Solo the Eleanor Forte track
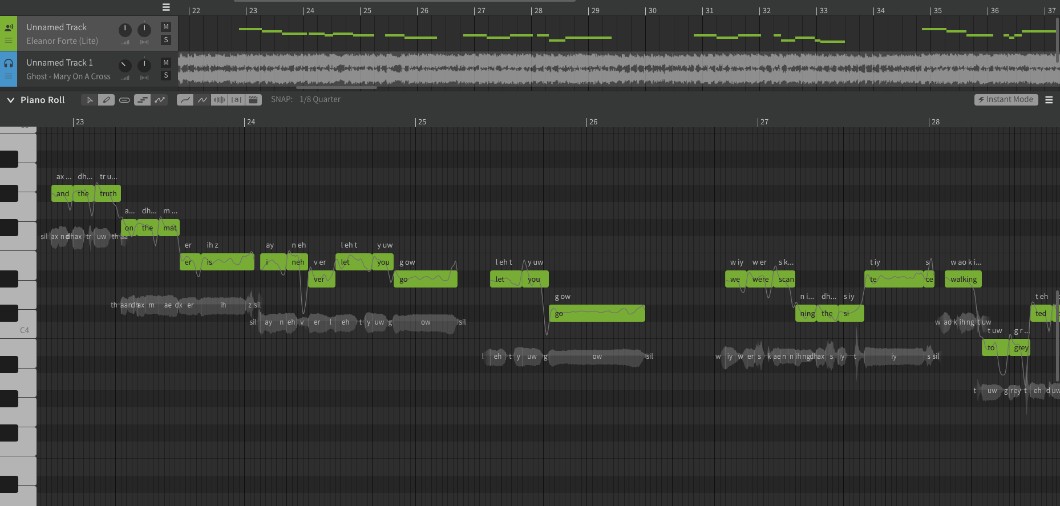This screenshot has height=506, width=1060. click(165, 40)
